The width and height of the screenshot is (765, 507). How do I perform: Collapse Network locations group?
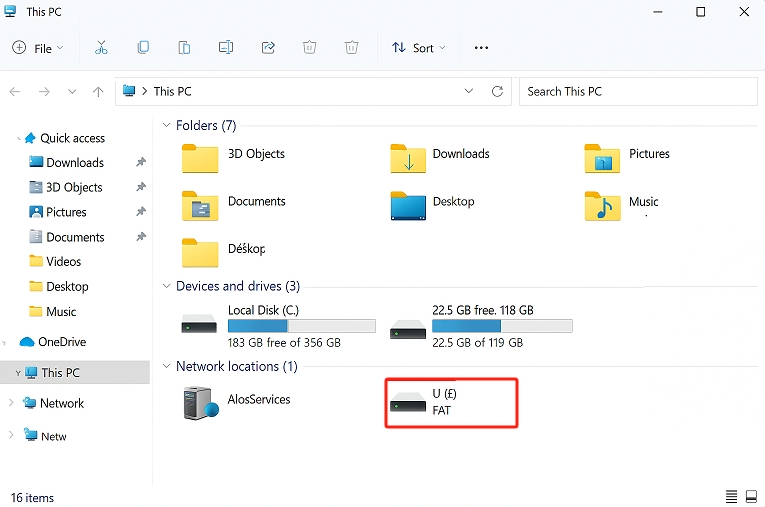tap(166, 366)
